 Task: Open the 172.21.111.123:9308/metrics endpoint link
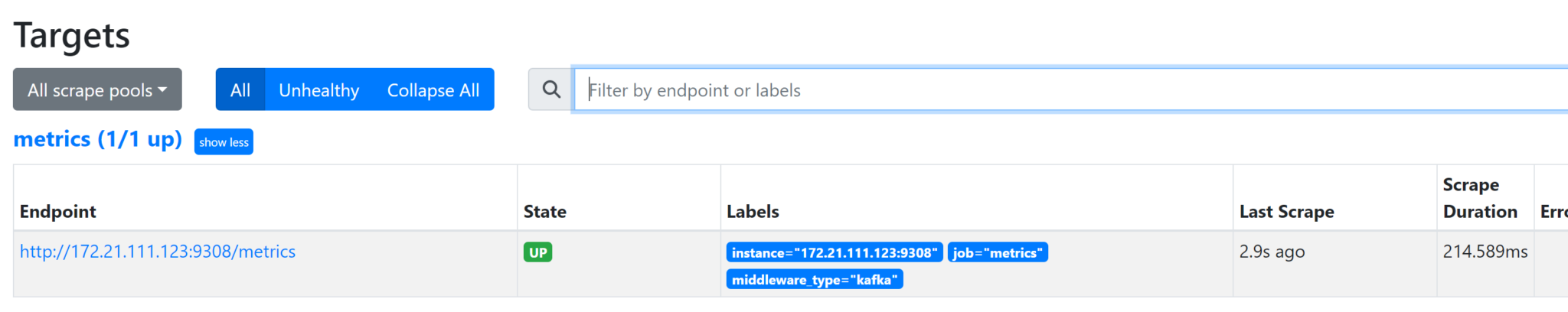[158, 252]
